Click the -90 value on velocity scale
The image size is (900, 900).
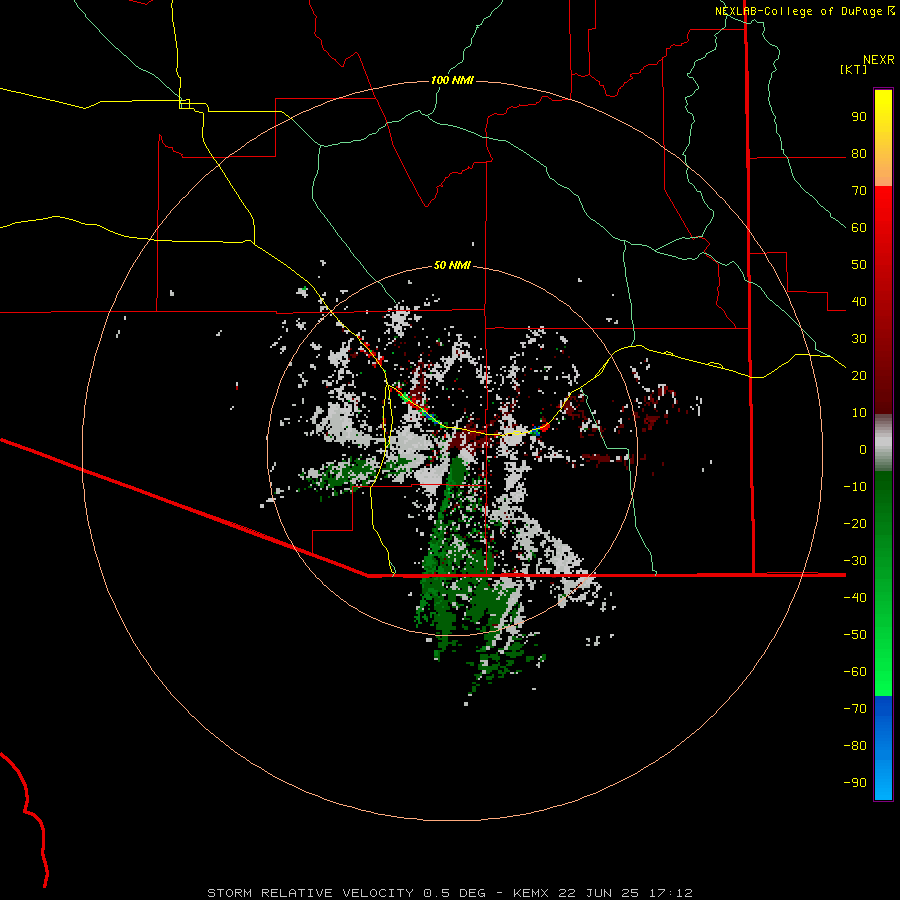click(x=855, y=783)
